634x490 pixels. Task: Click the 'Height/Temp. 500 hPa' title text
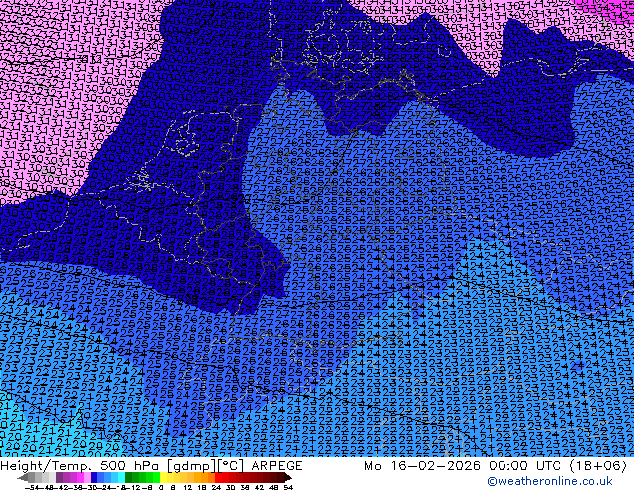pos(78,466)
